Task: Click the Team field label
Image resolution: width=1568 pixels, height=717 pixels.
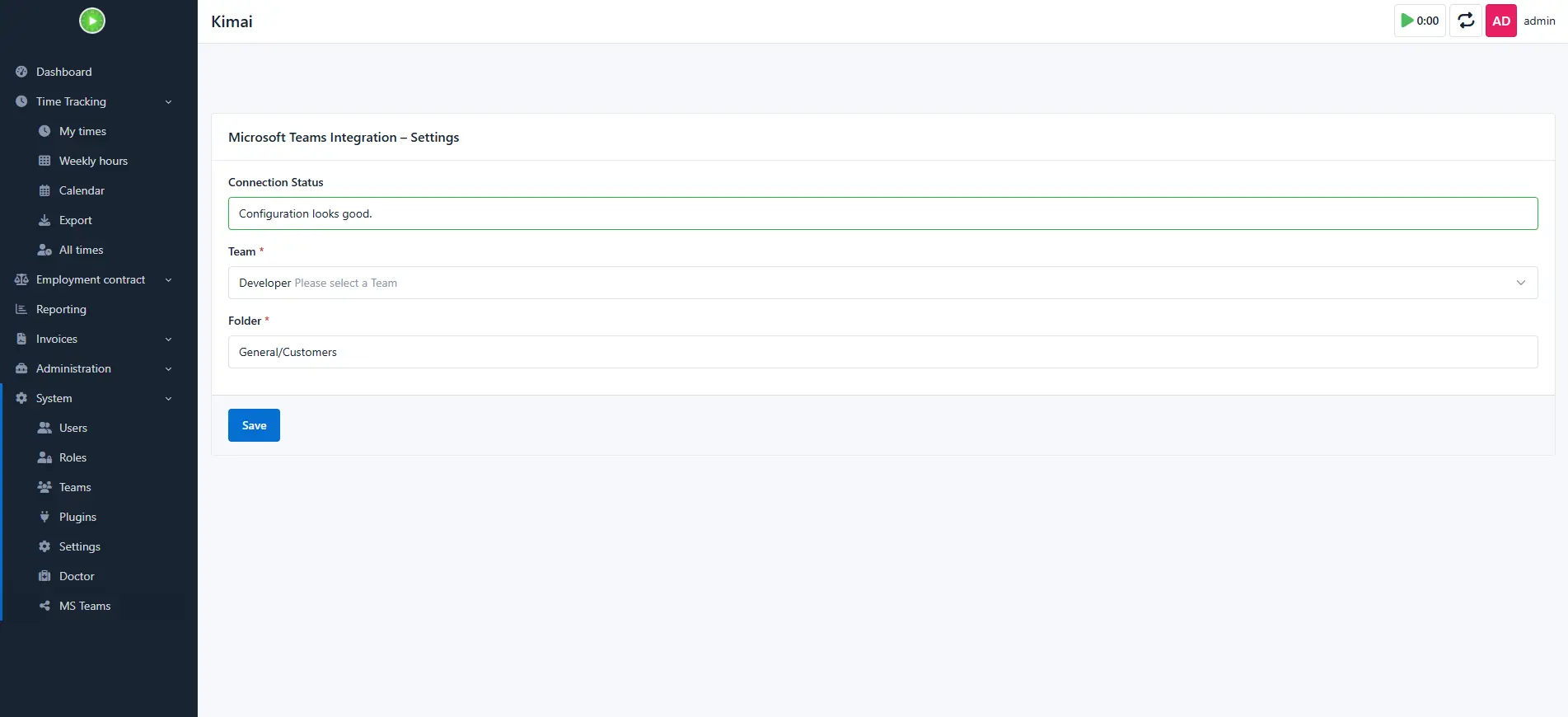Action: 241,251
